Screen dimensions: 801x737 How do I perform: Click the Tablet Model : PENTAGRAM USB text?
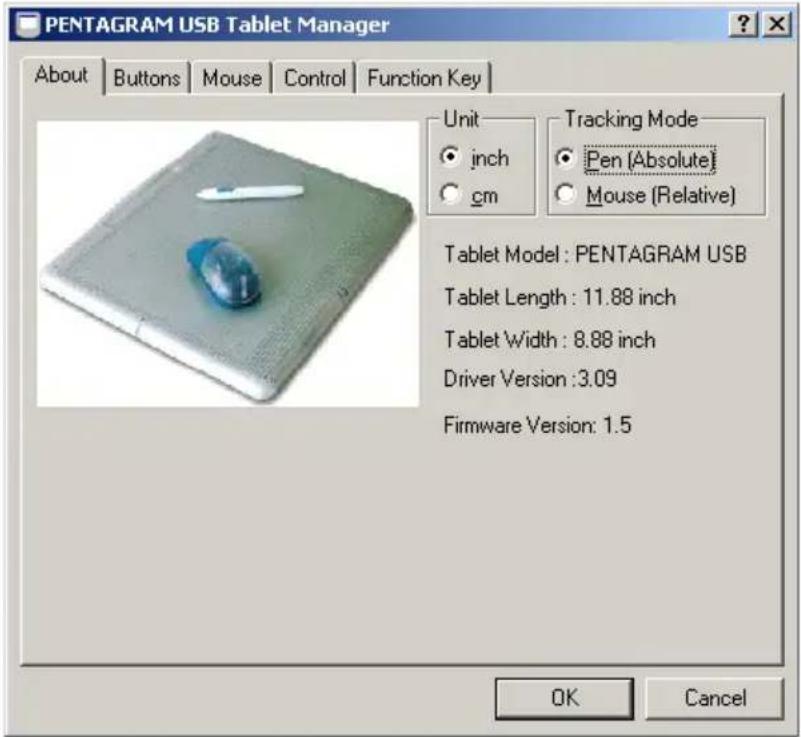pyautogui.click(x=595, y=254)
